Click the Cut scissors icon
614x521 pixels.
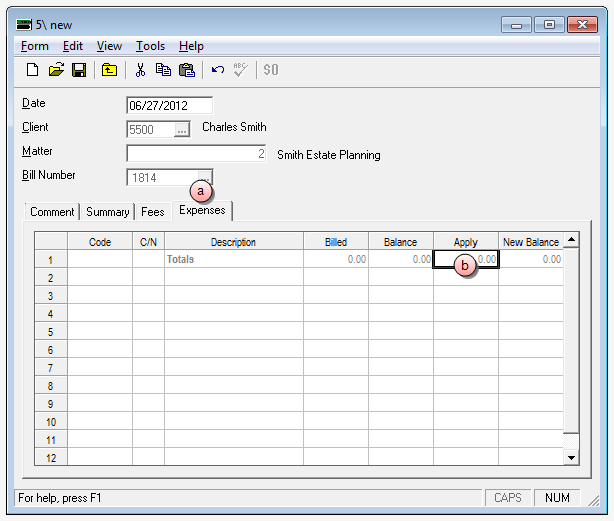click(x=140, y=70)
